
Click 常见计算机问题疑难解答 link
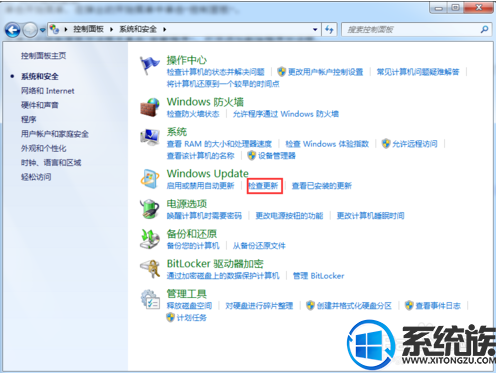[x=418, y=72]
